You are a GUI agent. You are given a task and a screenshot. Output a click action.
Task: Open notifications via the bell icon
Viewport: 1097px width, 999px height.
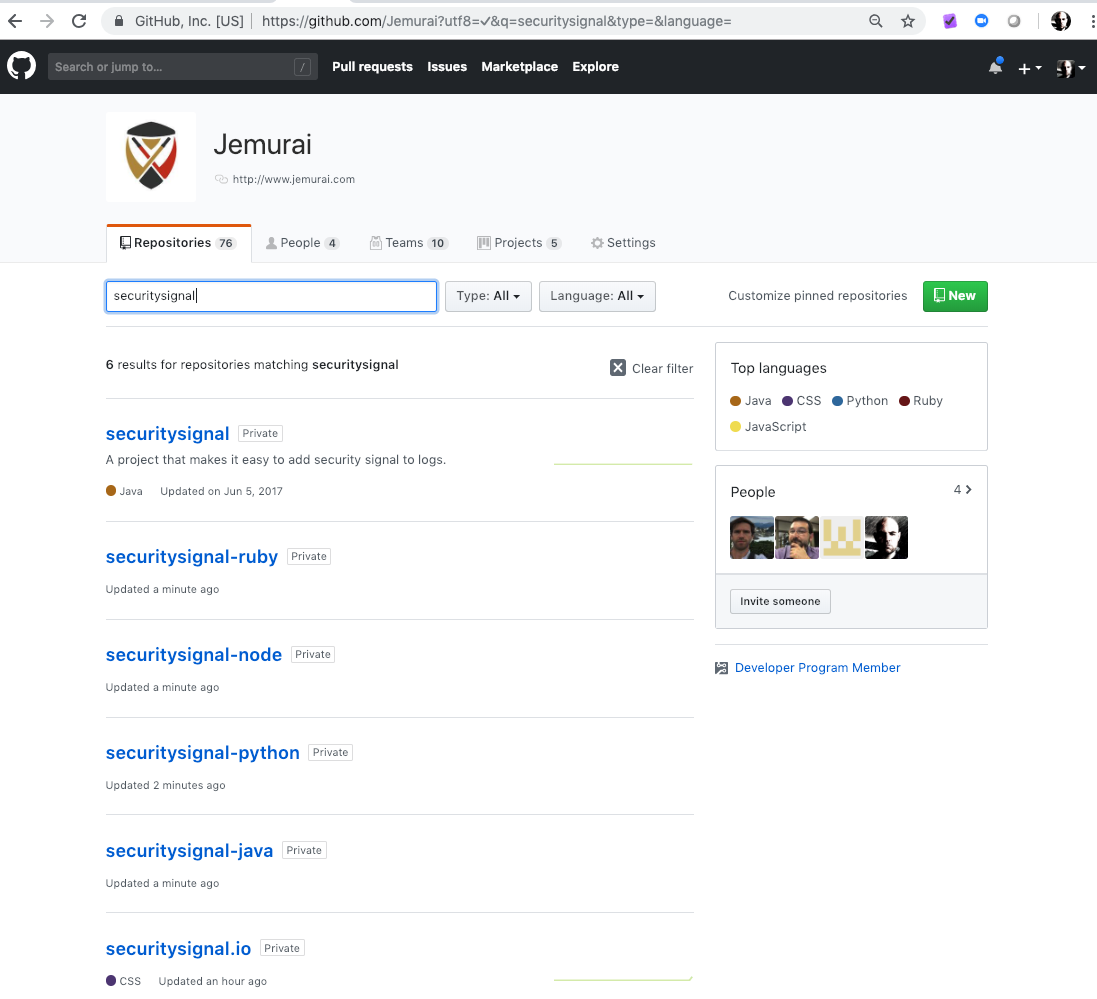click(x=996, y=66)
